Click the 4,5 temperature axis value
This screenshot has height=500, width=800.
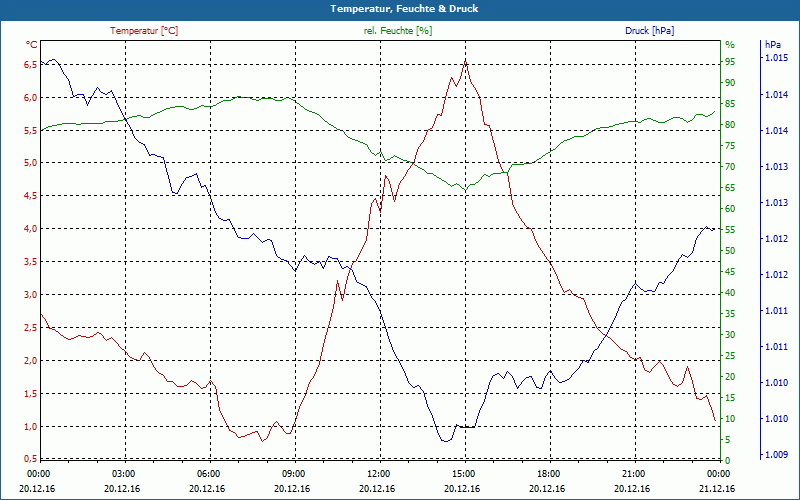(x=32, y=196)
